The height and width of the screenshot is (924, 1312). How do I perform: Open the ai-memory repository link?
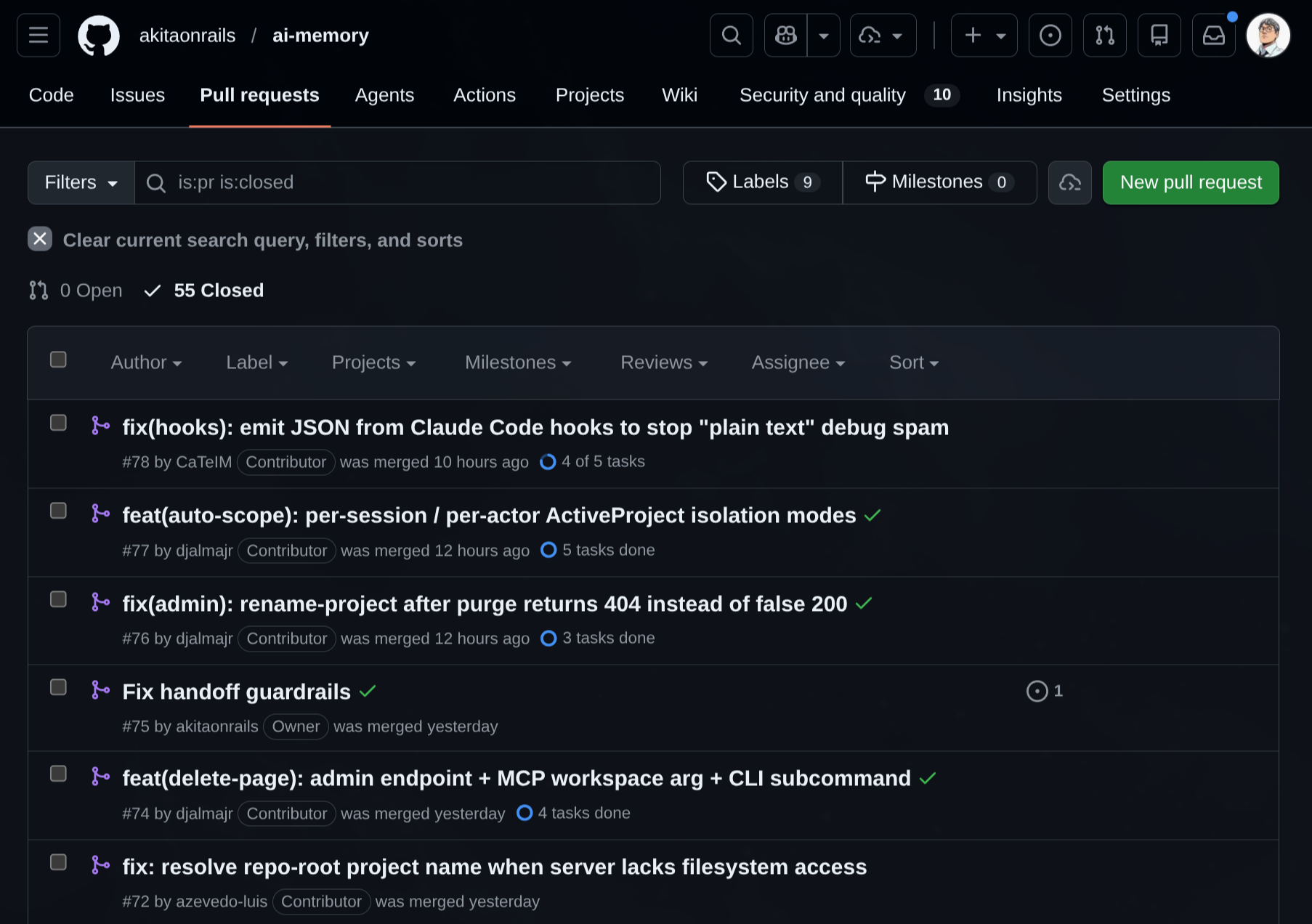pos(320,36)
